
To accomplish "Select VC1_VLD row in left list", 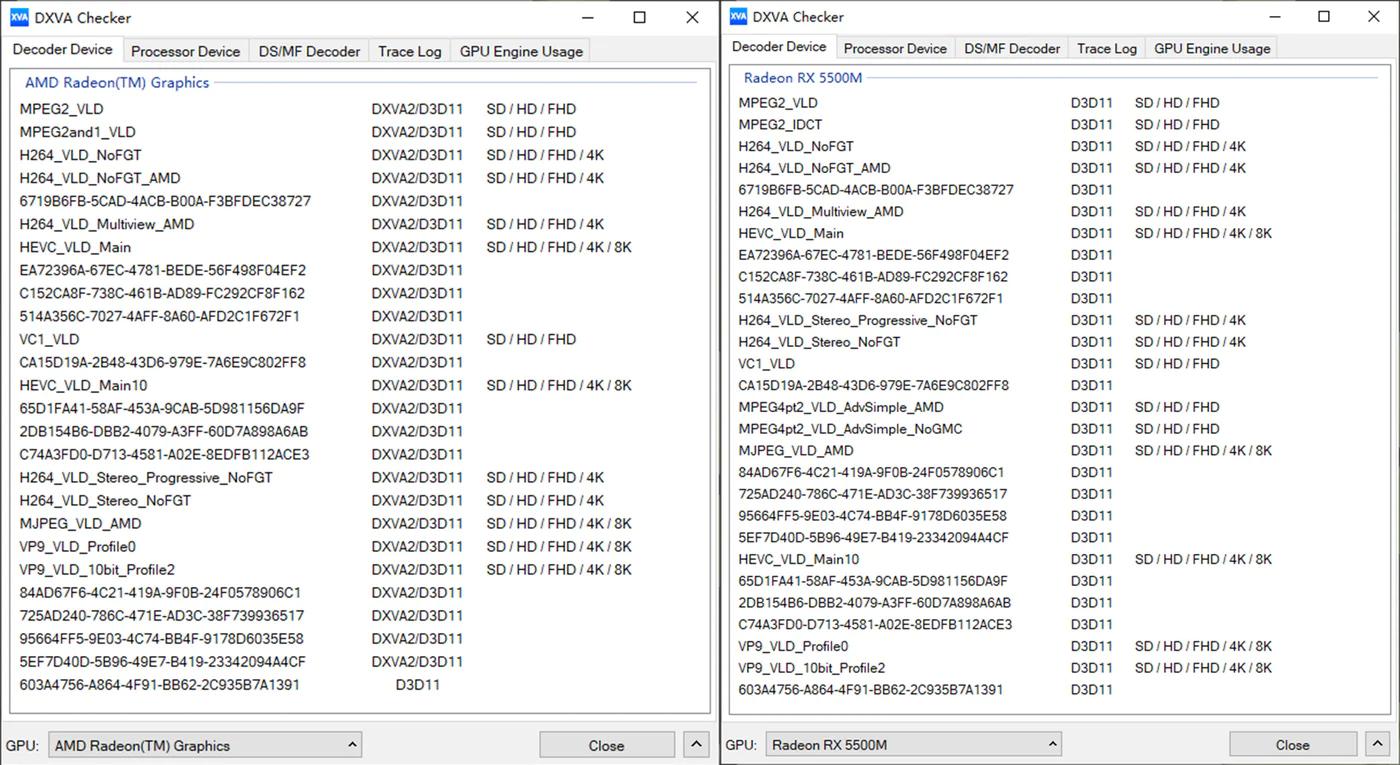I will pos(49,339).
